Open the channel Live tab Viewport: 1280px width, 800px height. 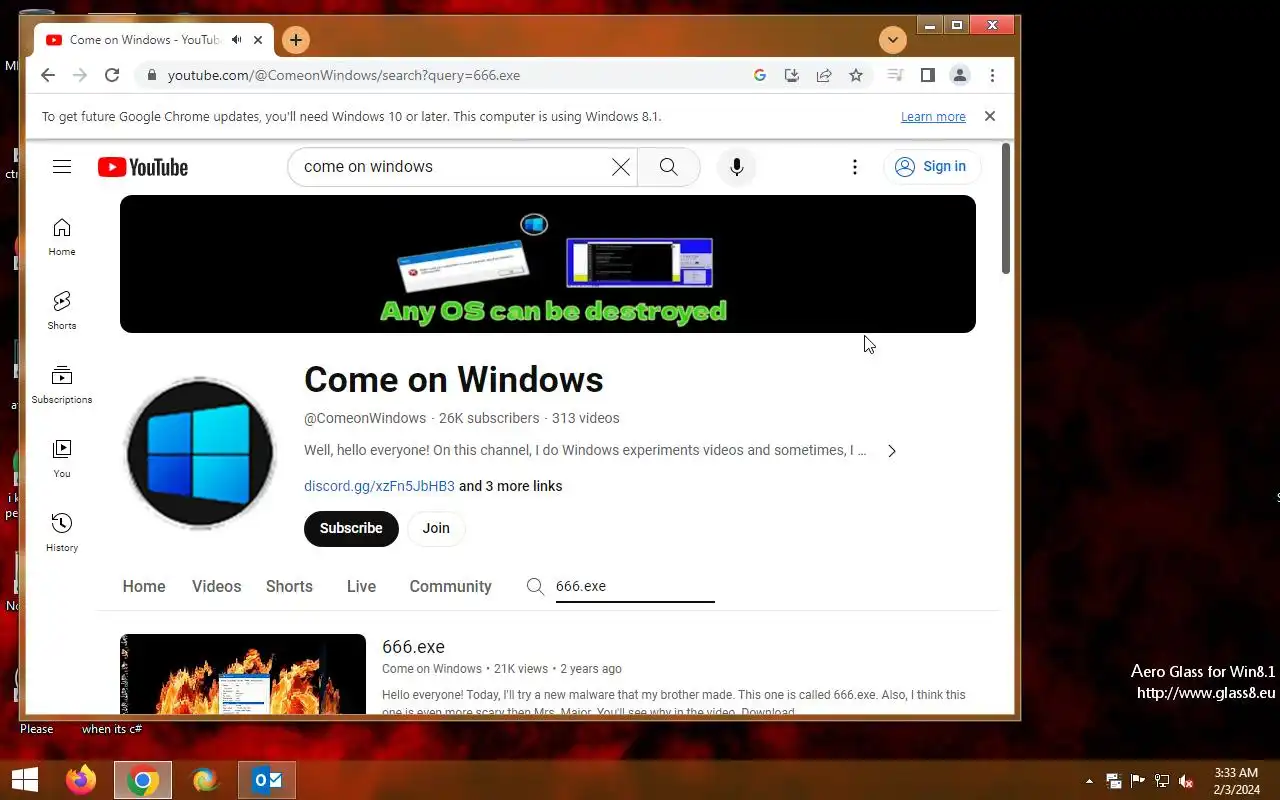pyautogui.click(x=361, y=587)
